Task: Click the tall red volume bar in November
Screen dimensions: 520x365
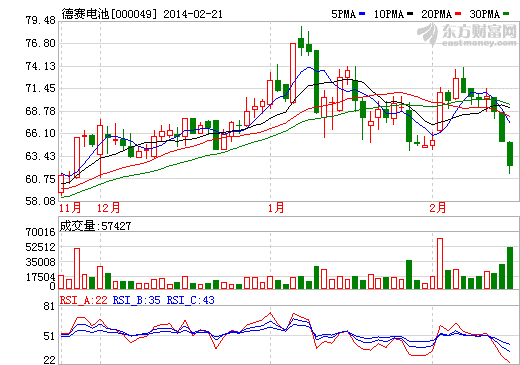Action: 77,268
